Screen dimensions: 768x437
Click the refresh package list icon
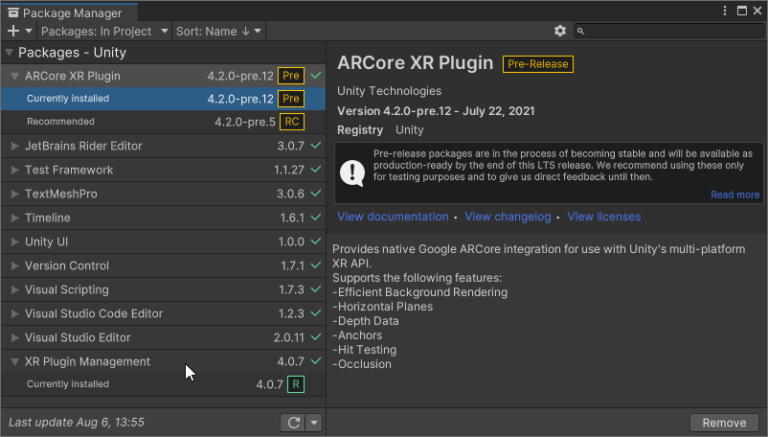(293, 422)
